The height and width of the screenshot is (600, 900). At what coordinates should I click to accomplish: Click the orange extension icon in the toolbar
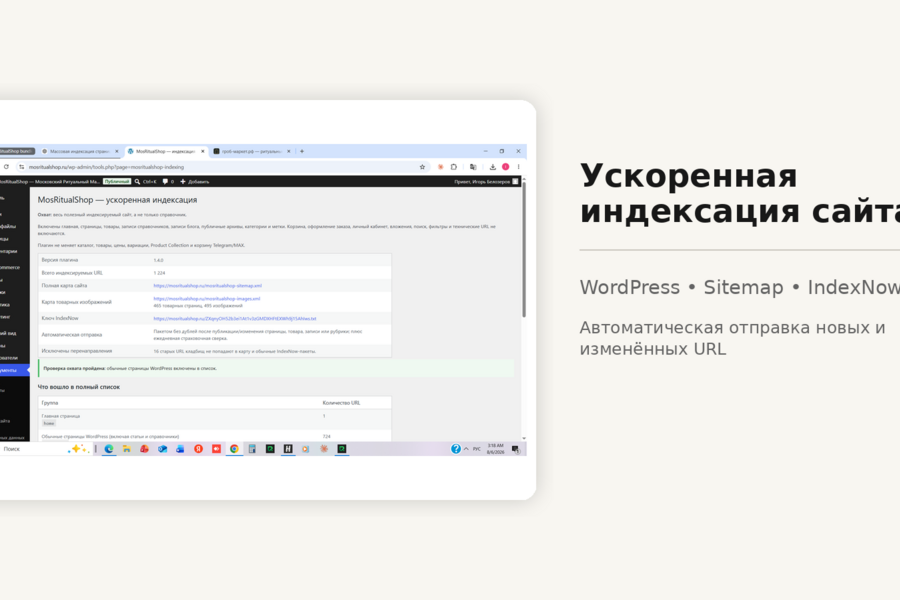(440, 167)
